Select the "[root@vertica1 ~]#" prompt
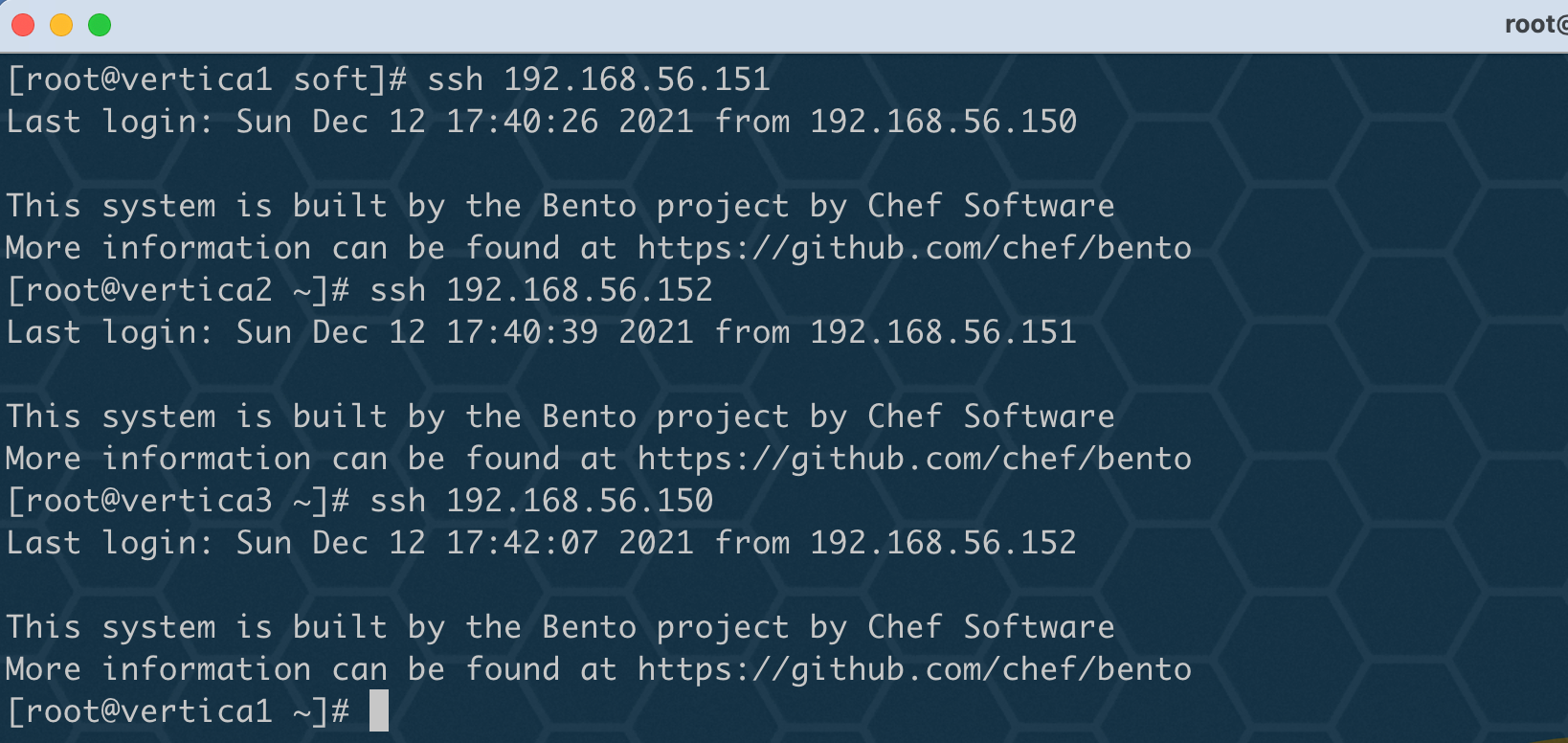Viewport: 1568px width, 743px height. pos(178,711)
